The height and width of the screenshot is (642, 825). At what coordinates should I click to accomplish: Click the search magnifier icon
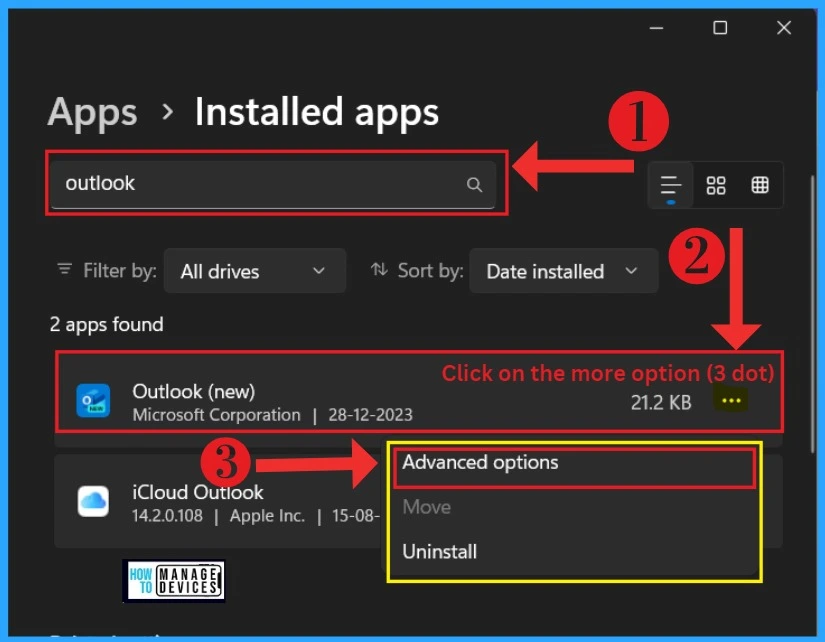(x=474, y=185)
